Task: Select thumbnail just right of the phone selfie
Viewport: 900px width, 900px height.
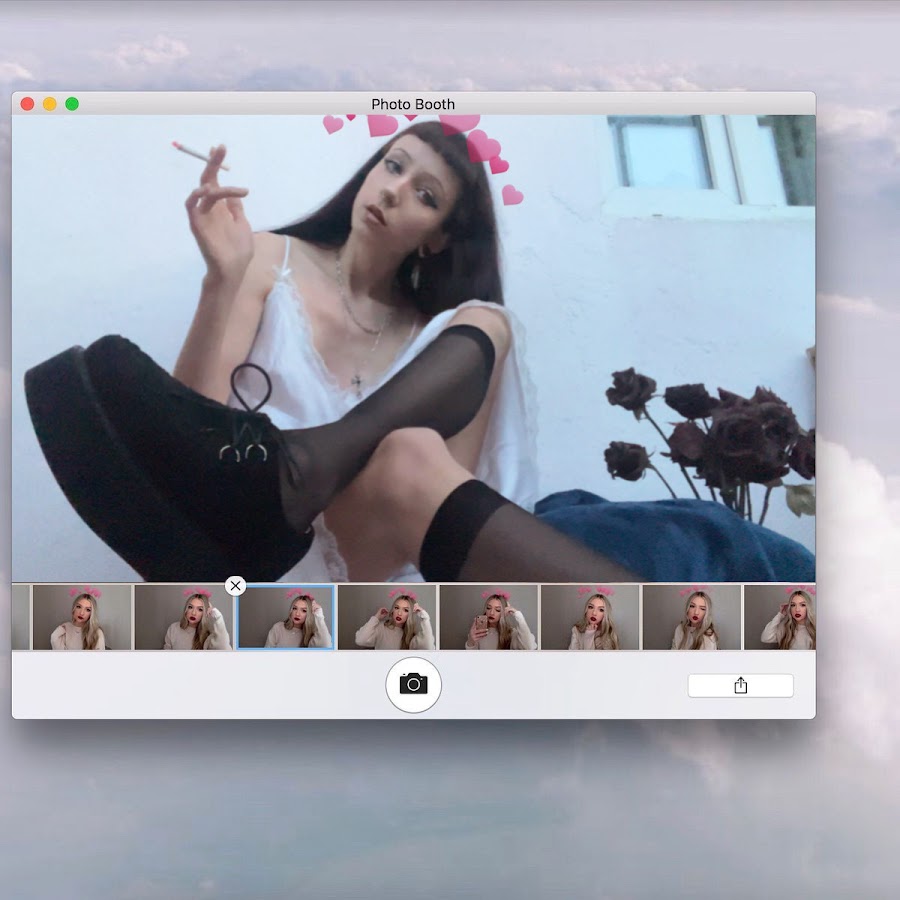Action: pos(590,618)
